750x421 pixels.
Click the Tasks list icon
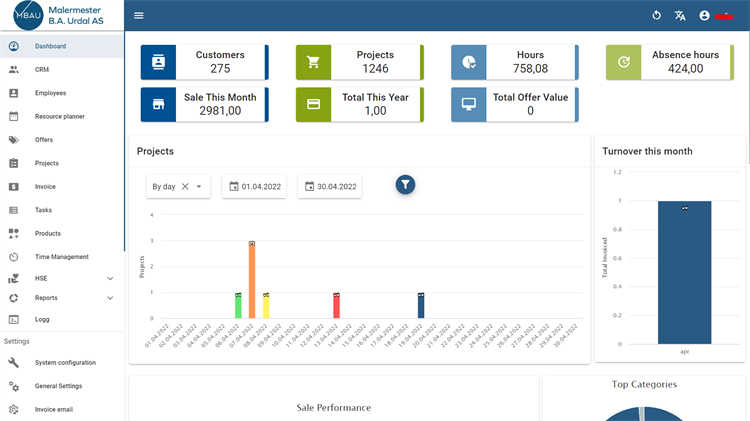pos(14,210)
